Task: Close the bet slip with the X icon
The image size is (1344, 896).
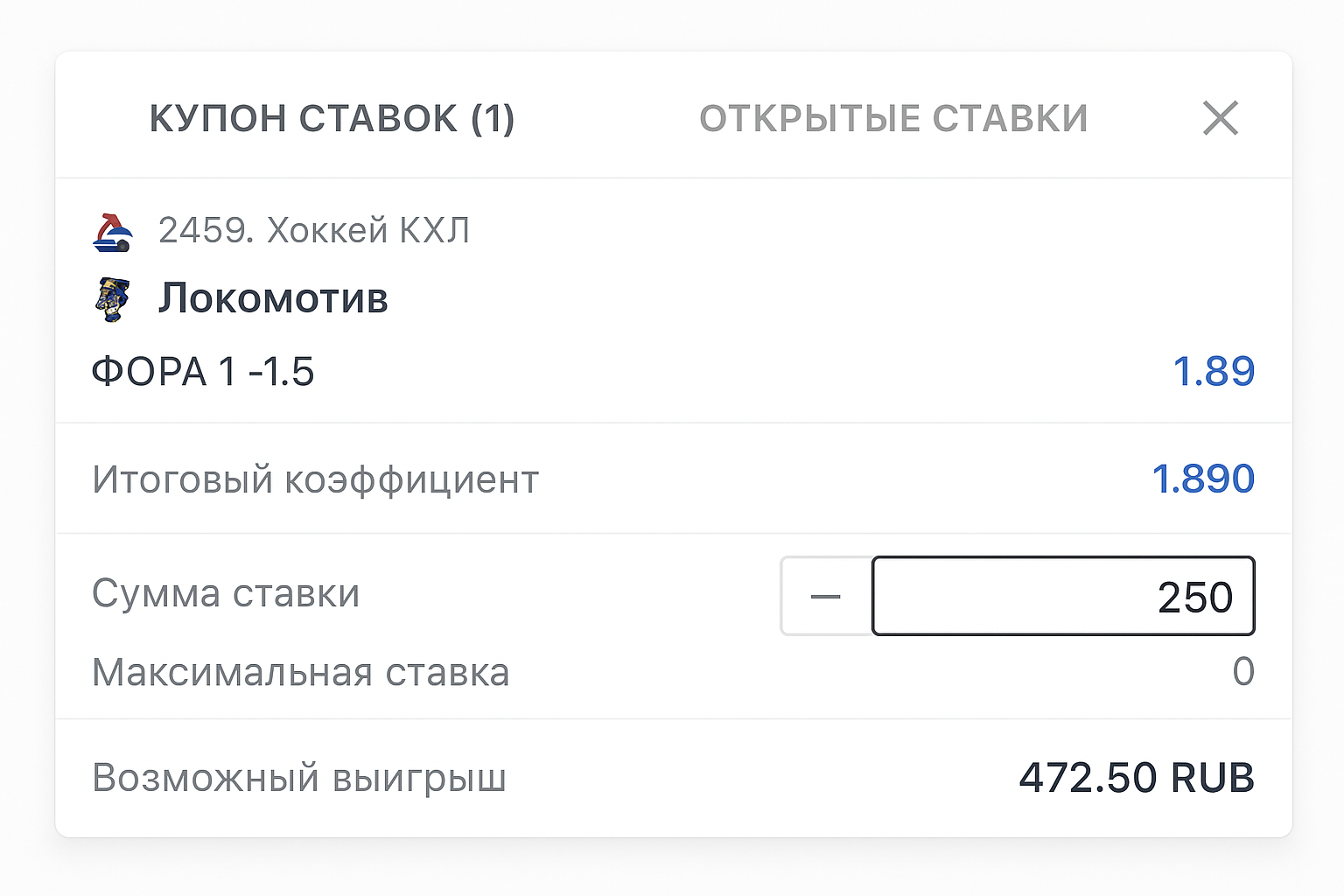Action: [1220, 118]
